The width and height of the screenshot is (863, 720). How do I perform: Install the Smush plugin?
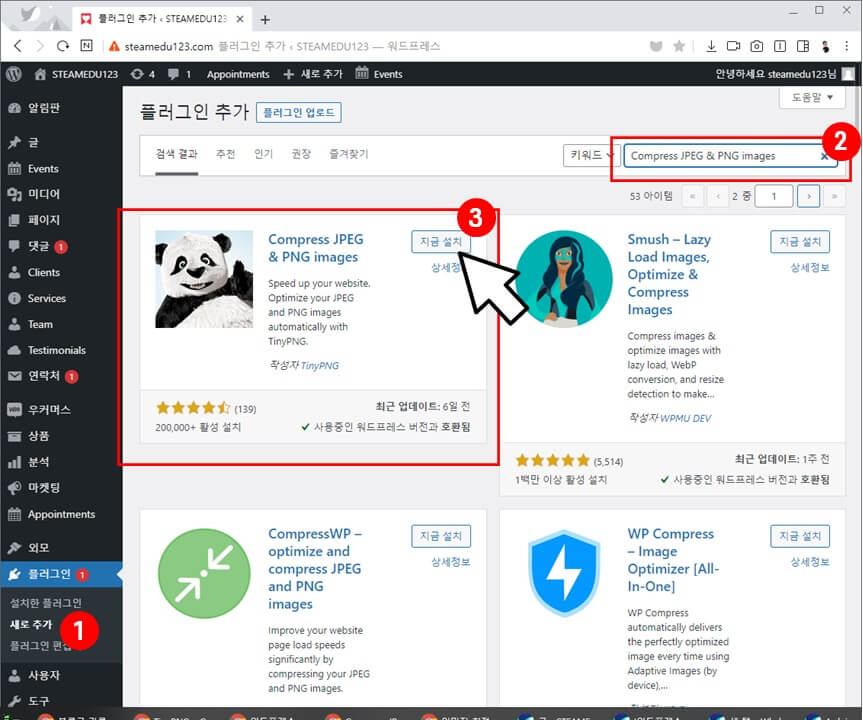coord(800,242)
